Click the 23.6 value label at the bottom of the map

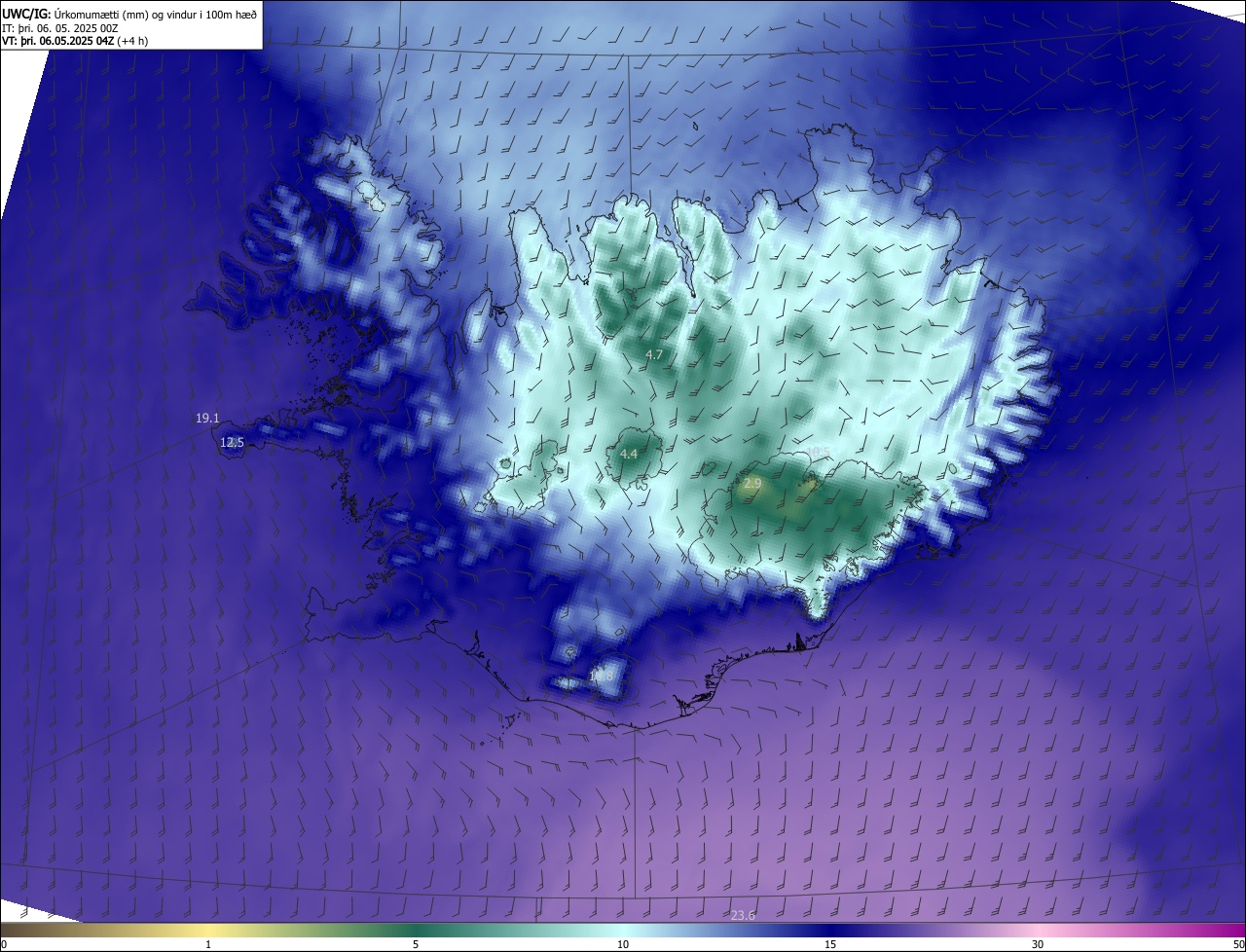click(743, 915)
